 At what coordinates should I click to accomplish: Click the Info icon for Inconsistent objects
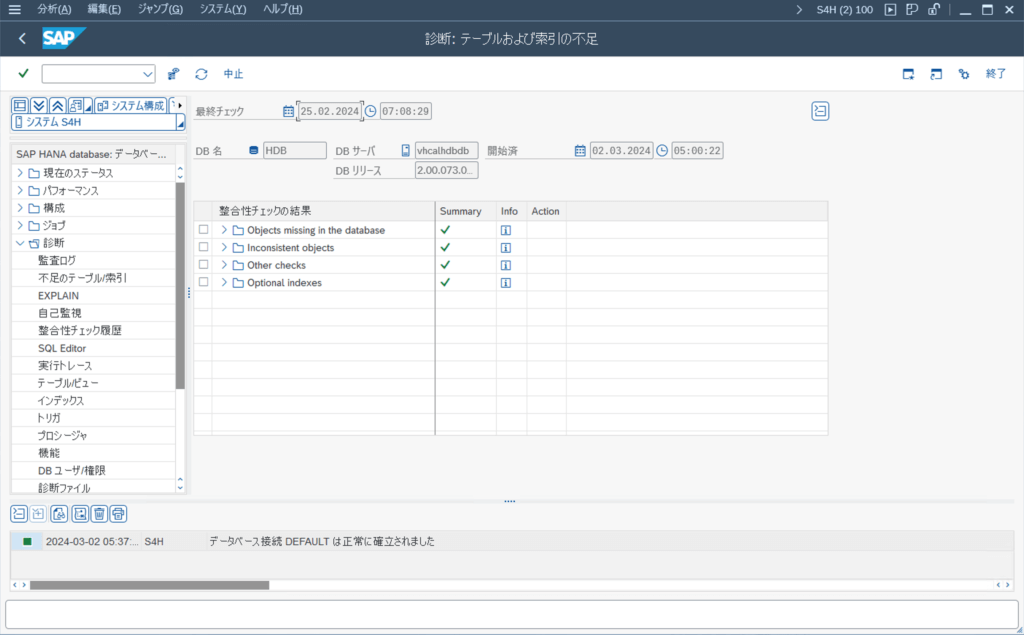tap(506, 247)
